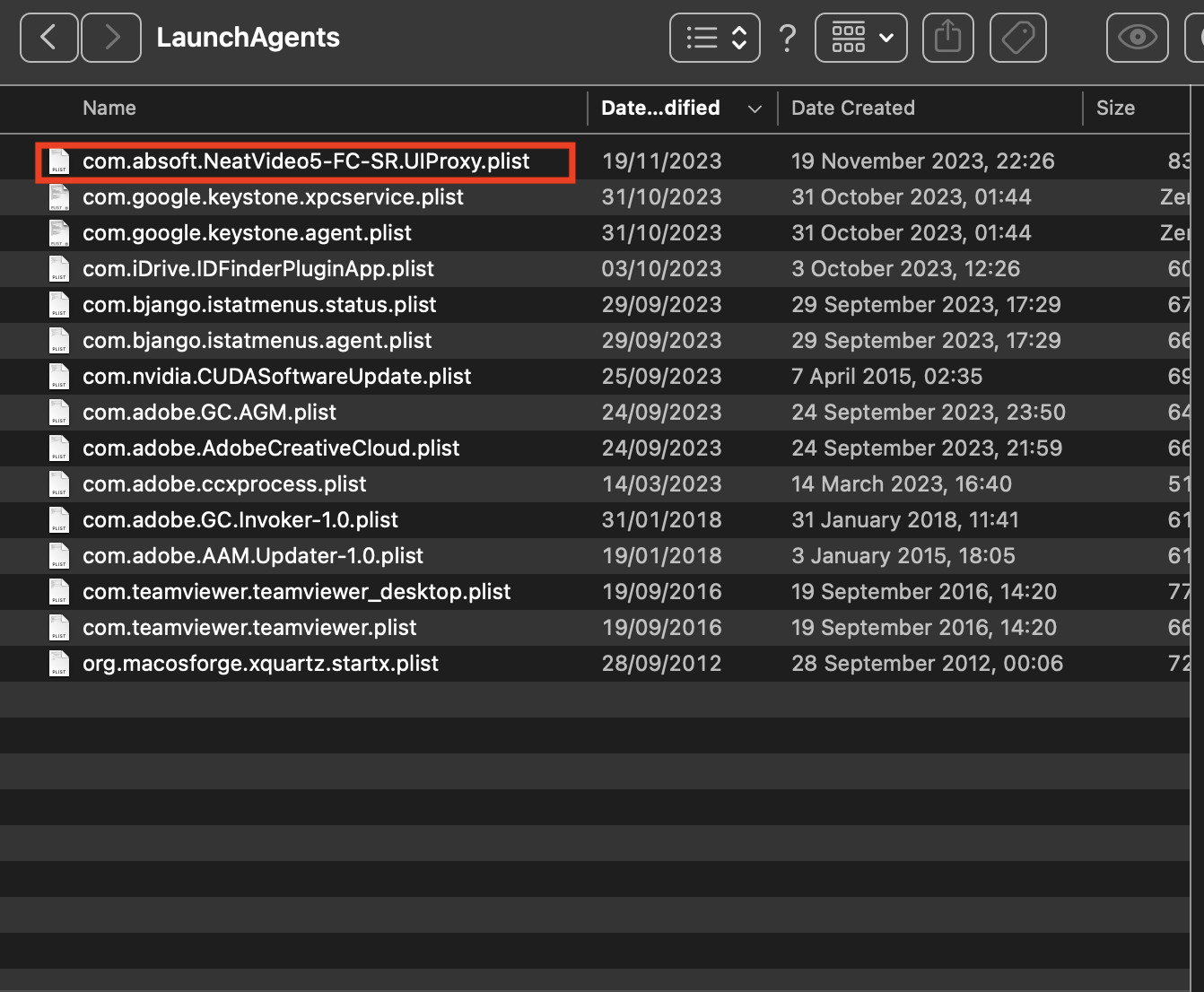Sort by the Date Created column
Screen dimensions: 1204x992
click(853, 109)
